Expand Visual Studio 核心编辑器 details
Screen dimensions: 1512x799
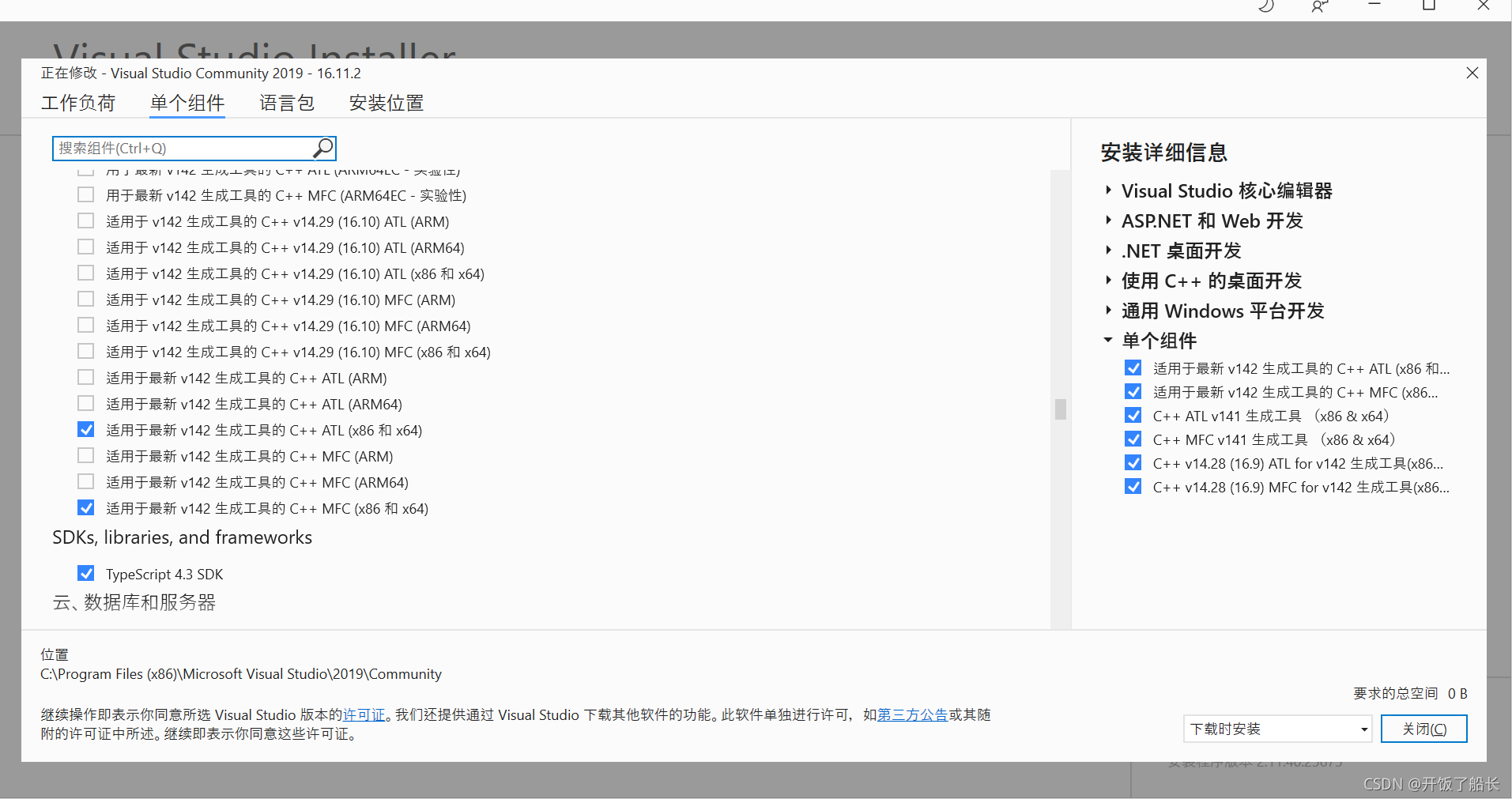tap(1108, 190)
